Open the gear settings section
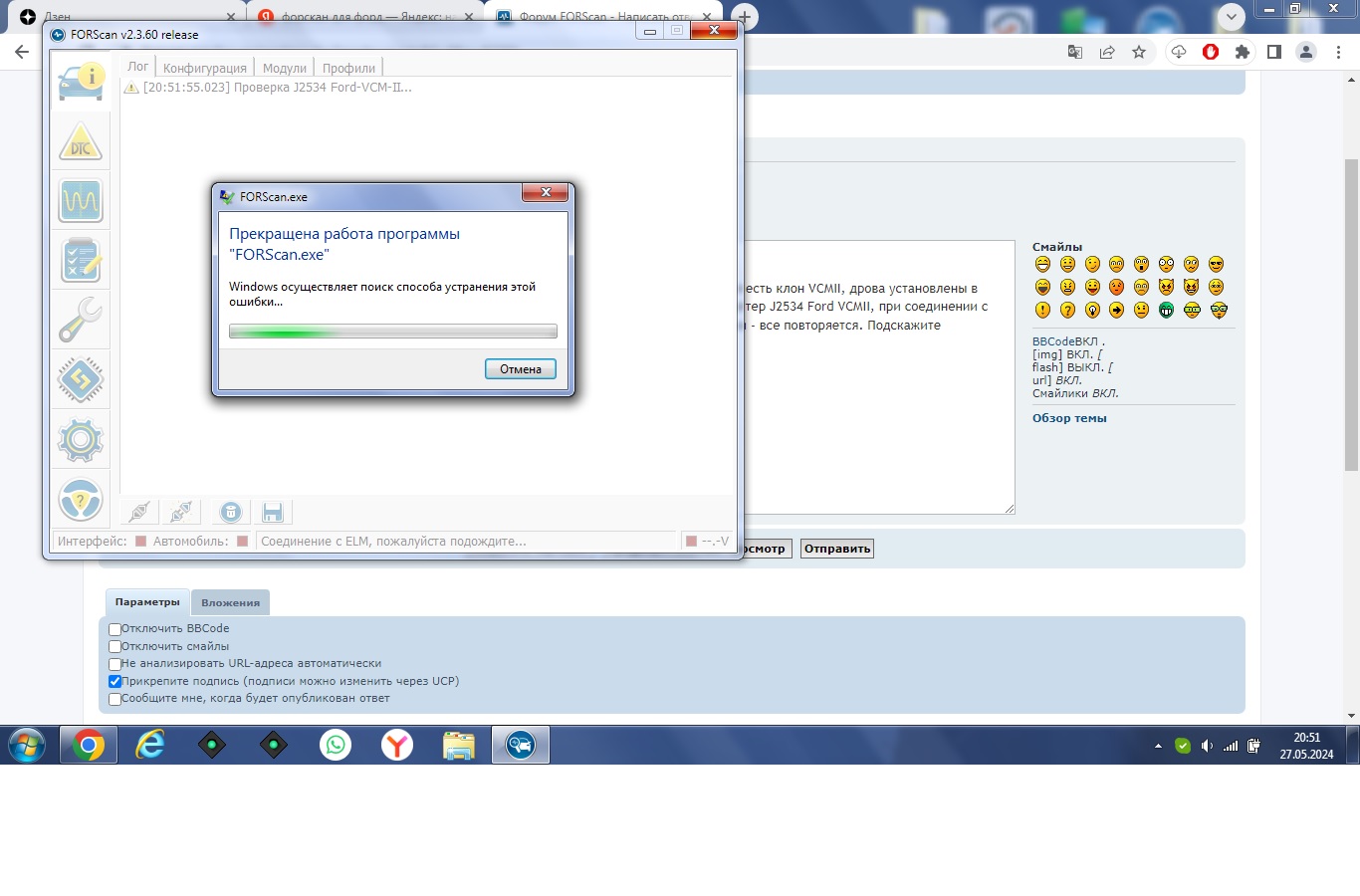The height and width of the screenshot is (896, 1360). coord(81,440)
